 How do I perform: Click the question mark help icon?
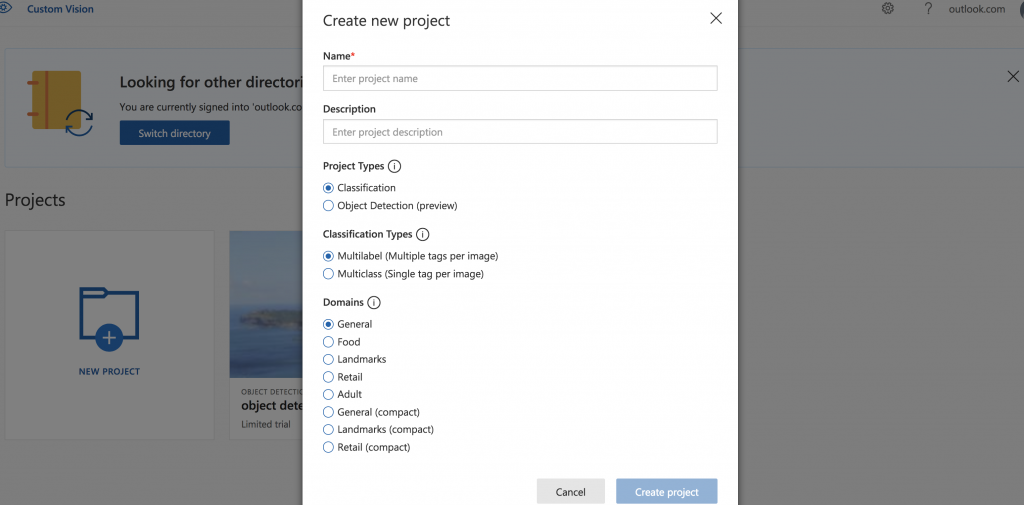[x=928, y=9]
